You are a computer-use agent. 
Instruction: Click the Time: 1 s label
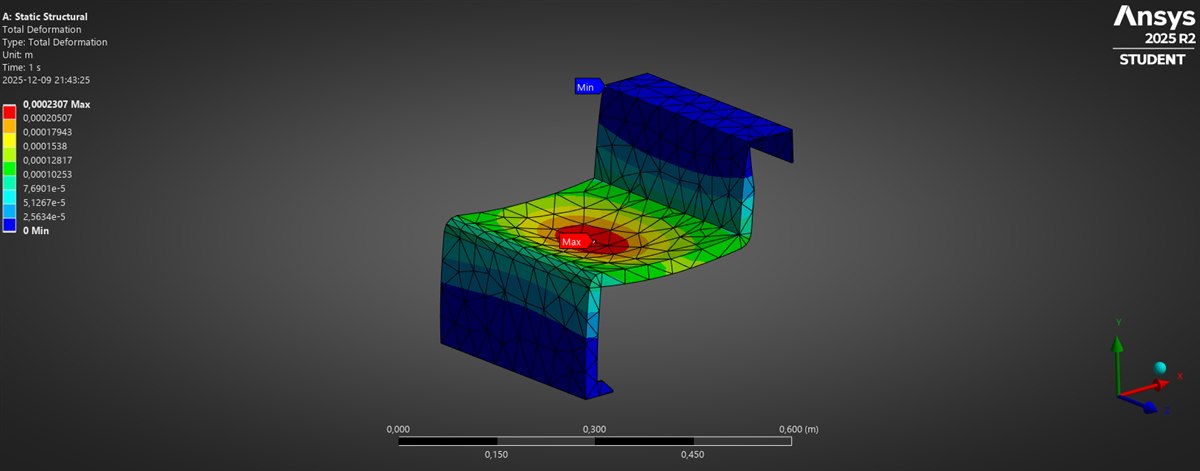click(24, 67)
